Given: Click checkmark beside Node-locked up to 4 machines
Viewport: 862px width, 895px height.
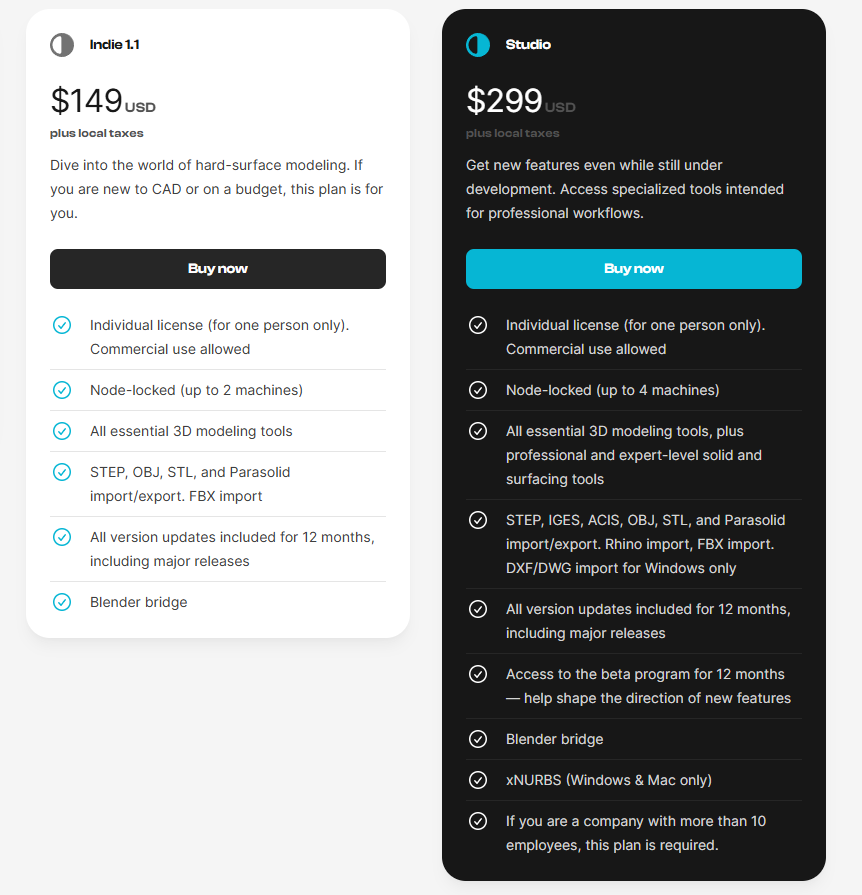Looking at the screenshot, I should pos(478,390).
